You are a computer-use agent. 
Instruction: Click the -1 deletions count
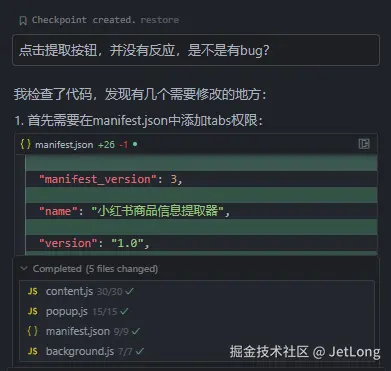click(x=124, y=145)
